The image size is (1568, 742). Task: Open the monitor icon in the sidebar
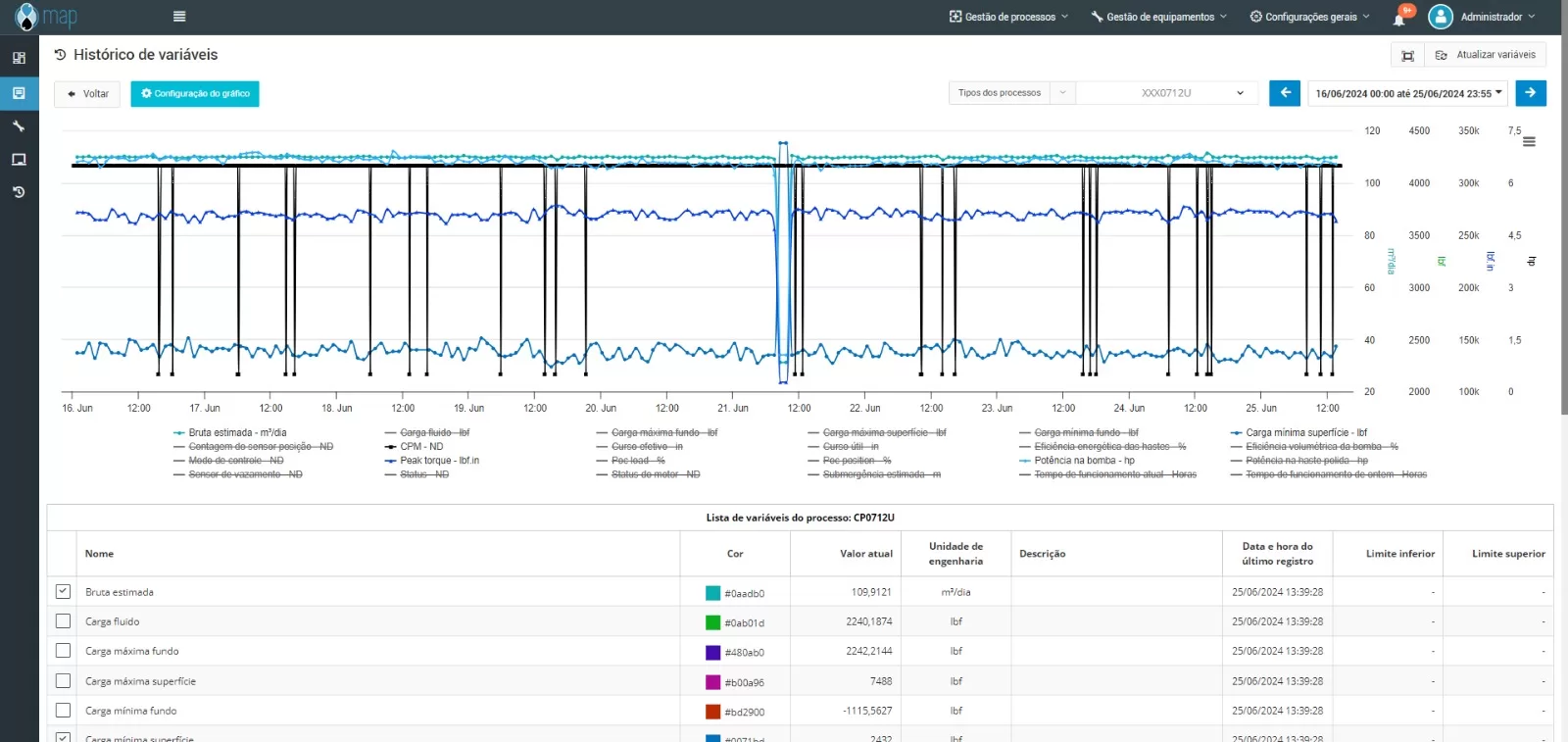click(x=19, y=160)
